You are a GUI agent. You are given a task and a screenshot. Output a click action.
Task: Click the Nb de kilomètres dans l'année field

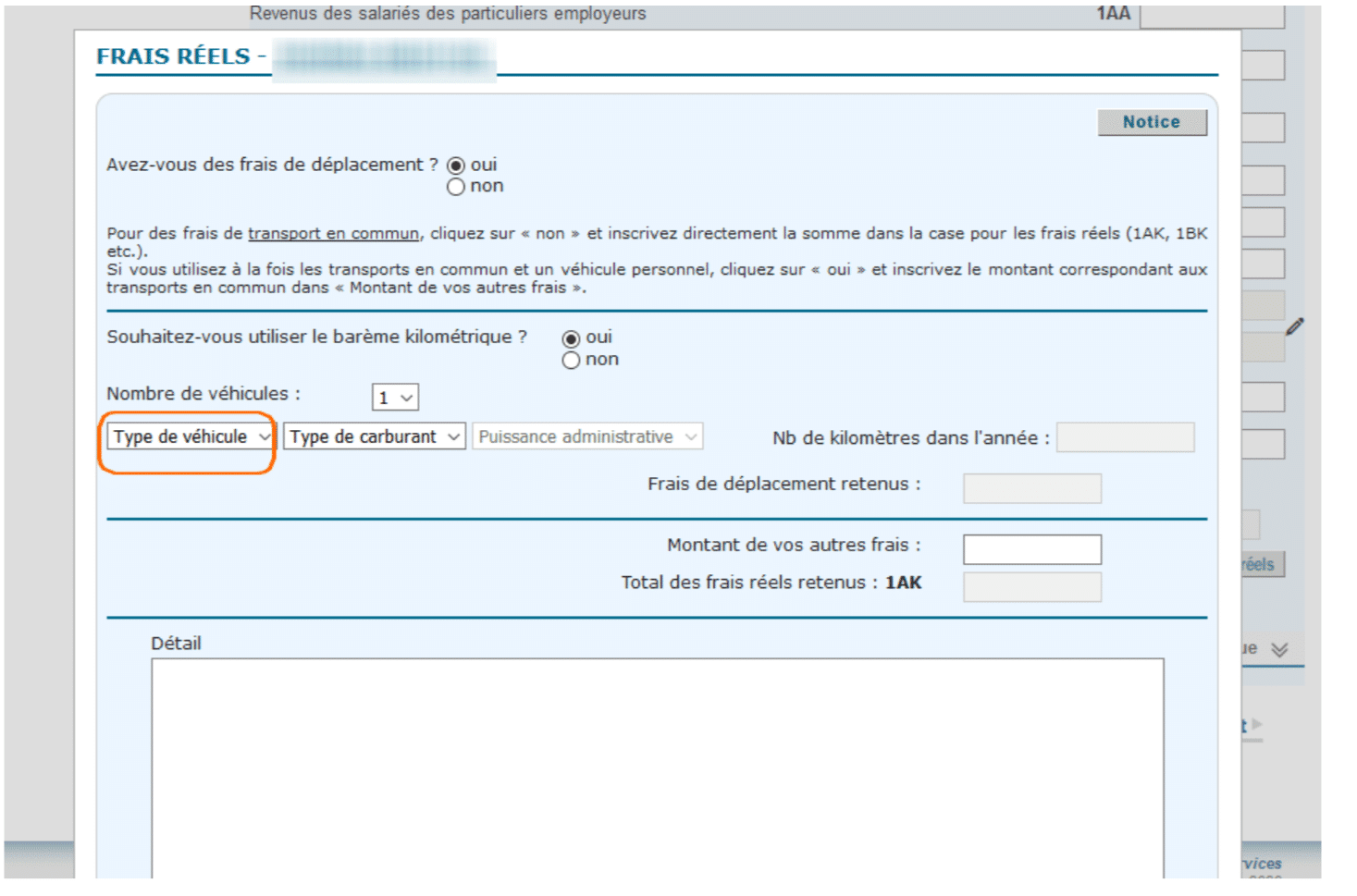(x=1126, y=437)
